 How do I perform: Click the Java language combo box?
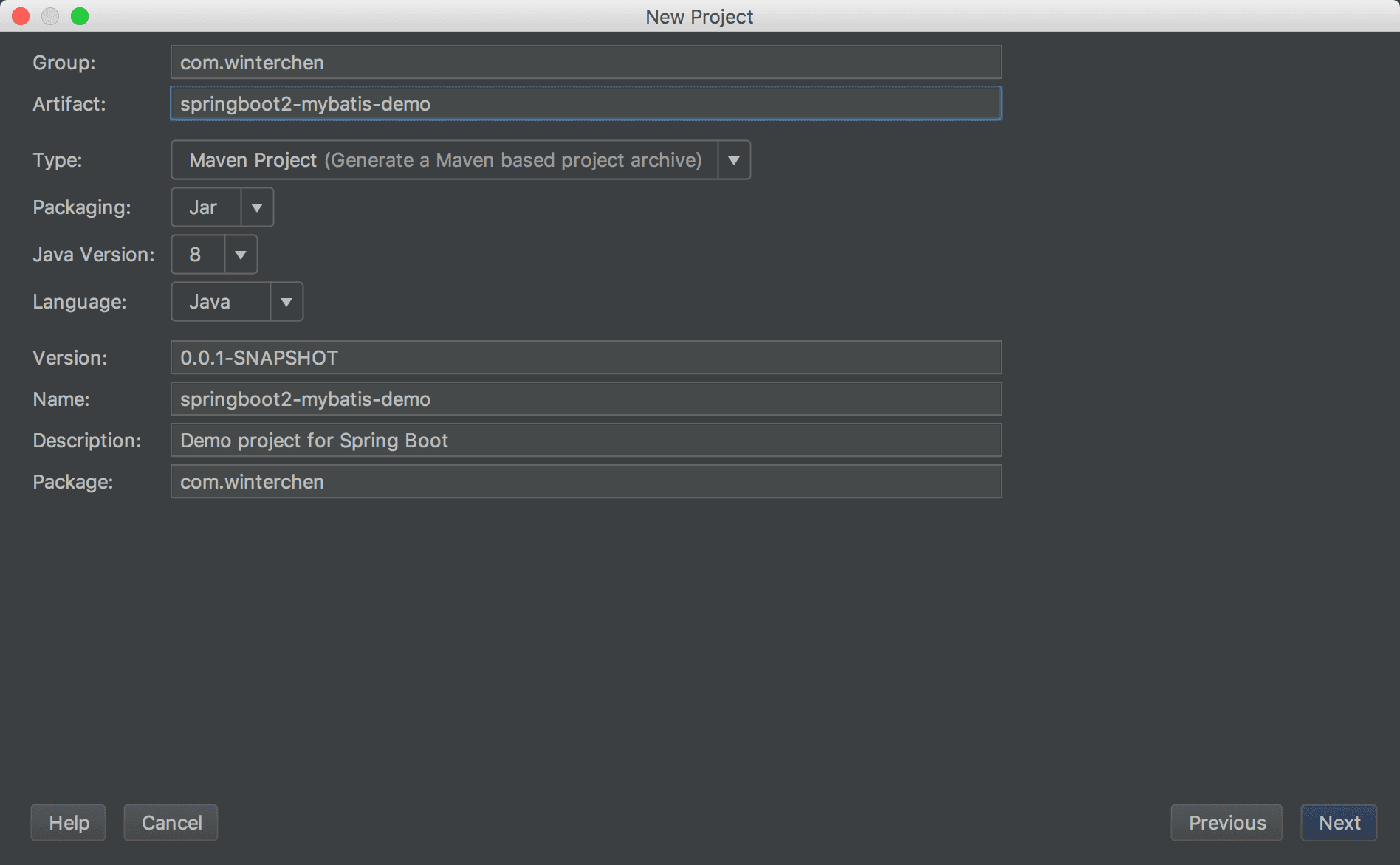pyautogui.click(x=221, y=302)
